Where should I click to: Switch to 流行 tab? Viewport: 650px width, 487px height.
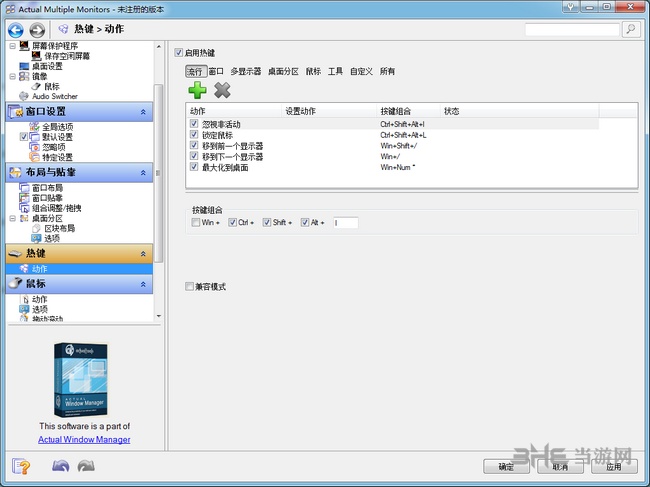pos(195,71)
